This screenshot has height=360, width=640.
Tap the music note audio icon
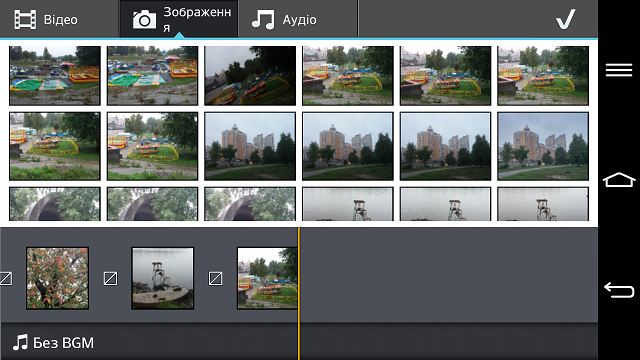(263, 20)
